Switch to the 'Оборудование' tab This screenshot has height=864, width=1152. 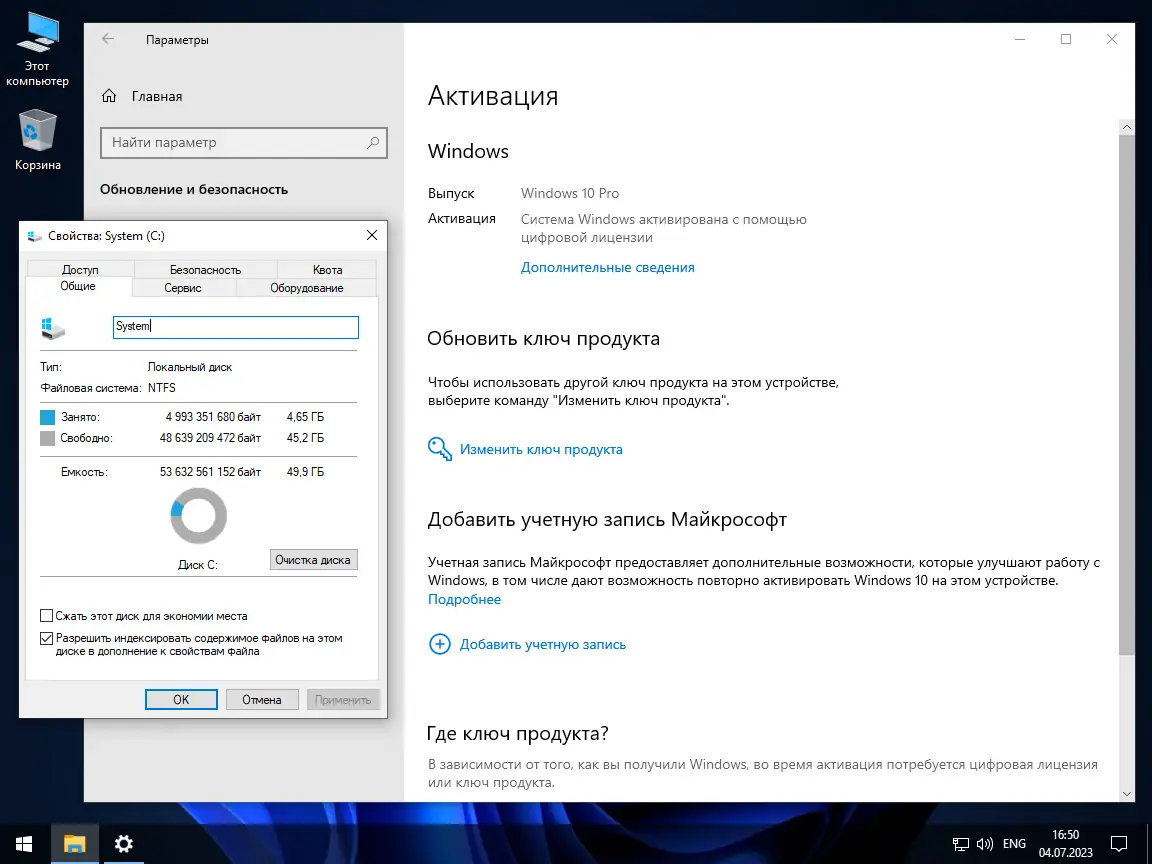[x=306, y=288]
